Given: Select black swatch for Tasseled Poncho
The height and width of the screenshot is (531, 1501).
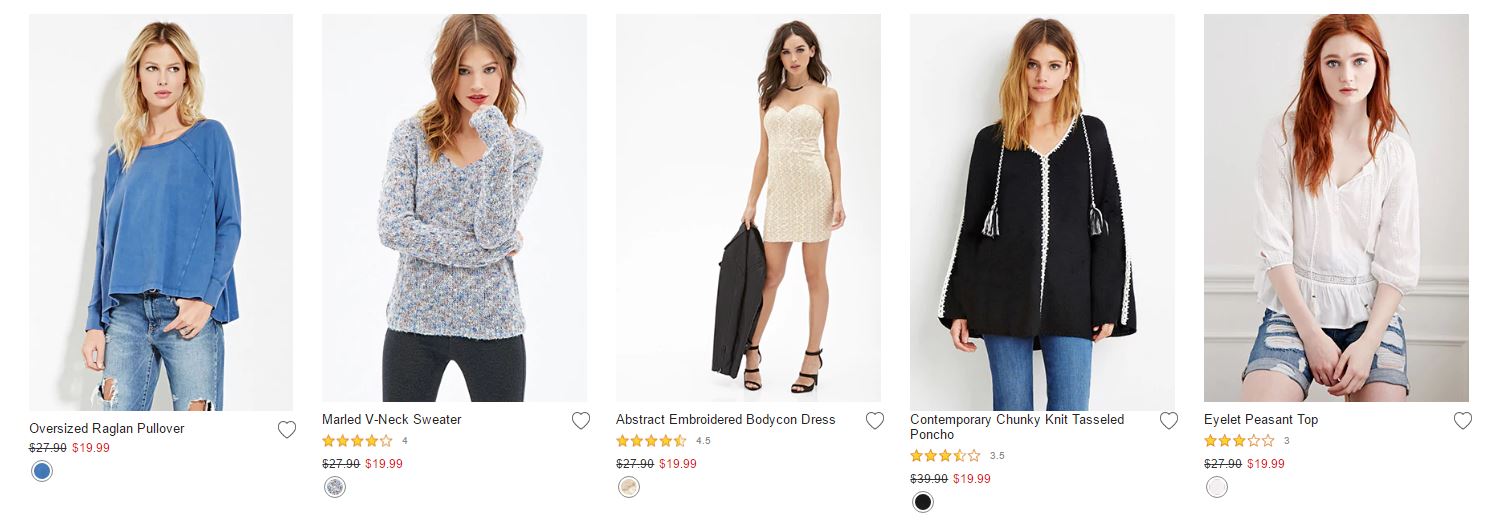Looking at the screenshot, I should (x=923, y=502).
